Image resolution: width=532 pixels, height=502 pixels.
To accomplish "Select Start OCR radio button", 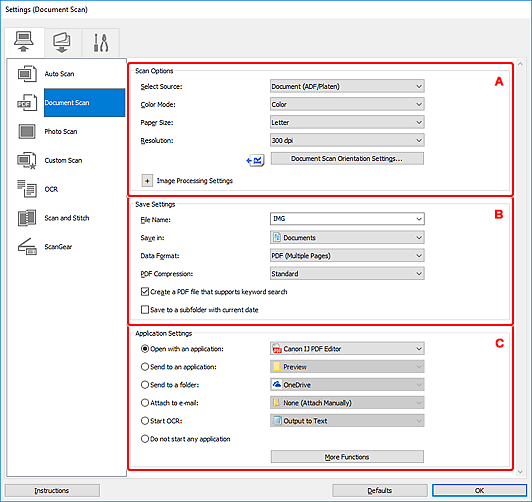I will pos(145,421).
